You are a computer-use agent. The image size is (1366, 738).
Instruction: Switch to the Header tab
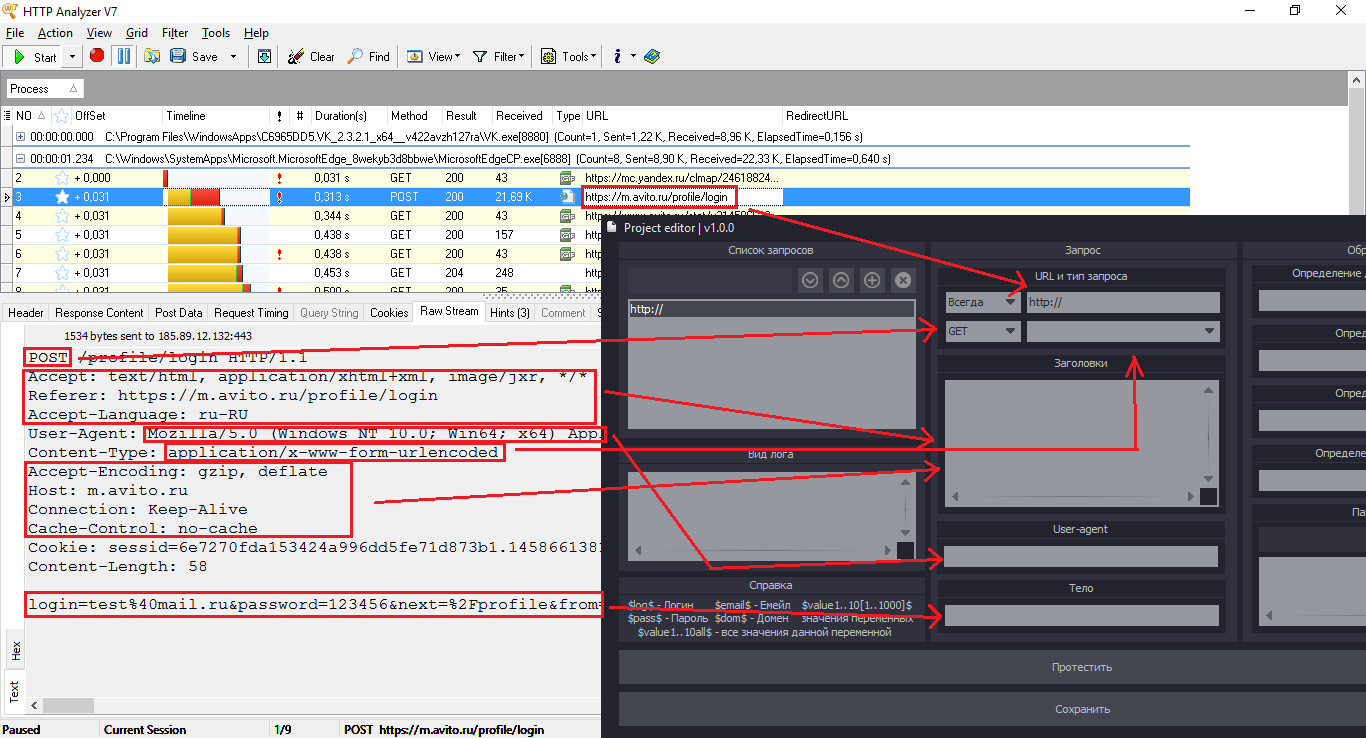[x=26, y=313]
